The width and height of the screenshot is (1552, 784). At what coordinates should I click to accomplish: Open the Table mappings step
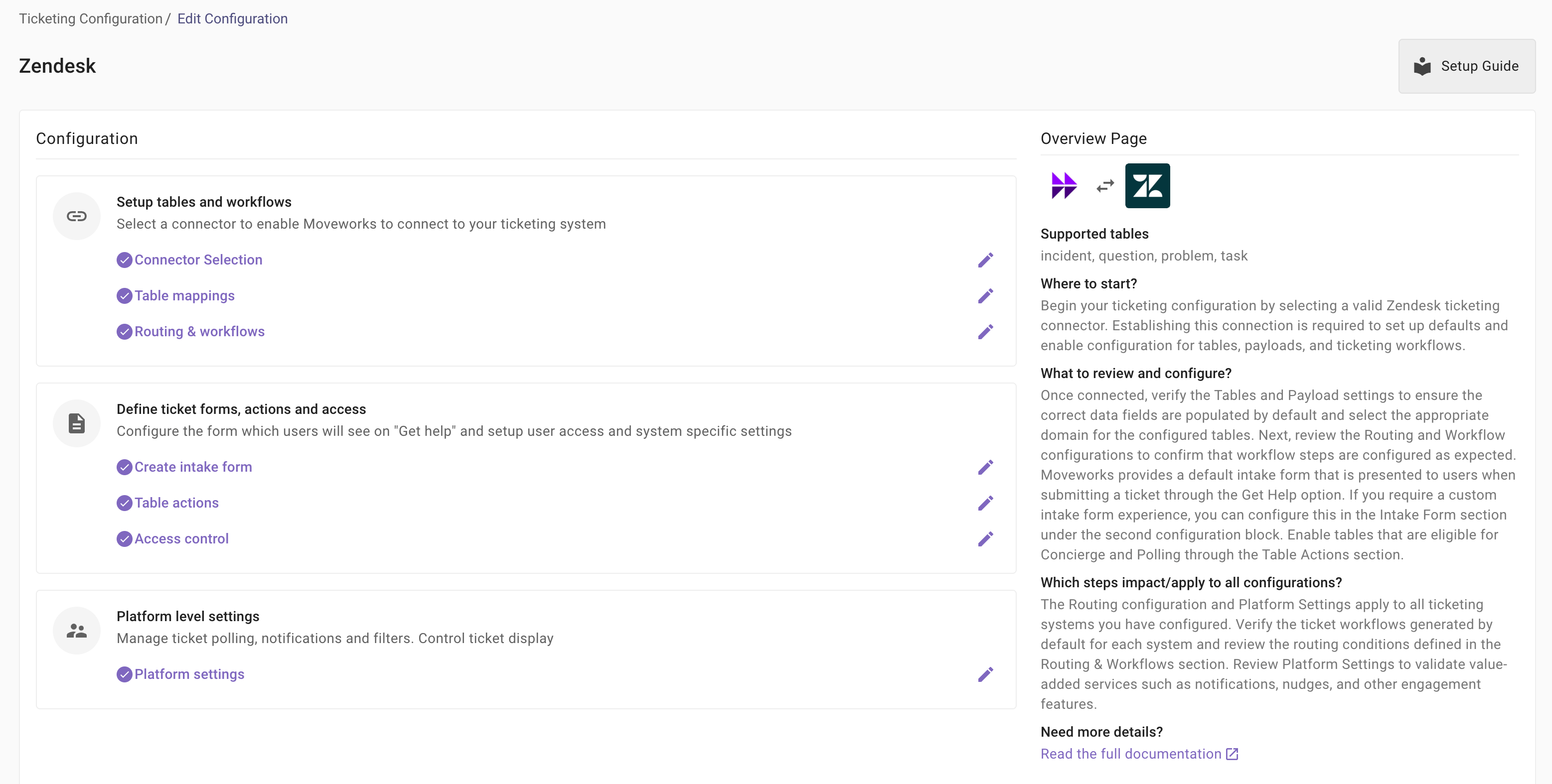[184, 296]
